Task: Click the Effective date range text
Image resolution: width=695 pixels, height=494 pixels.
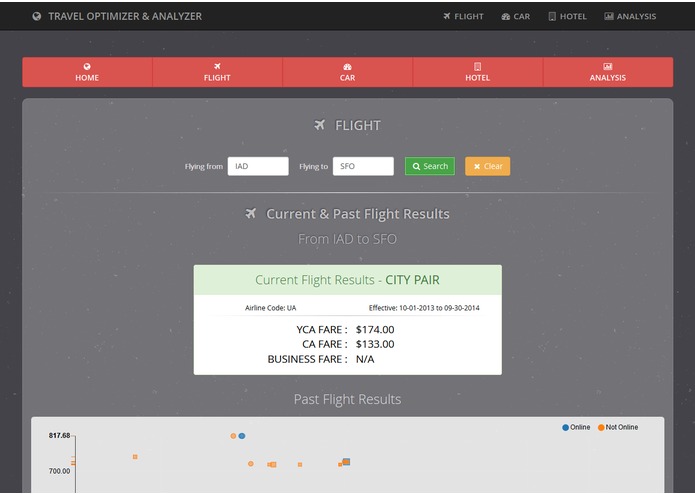Action: tap(424, 308)
